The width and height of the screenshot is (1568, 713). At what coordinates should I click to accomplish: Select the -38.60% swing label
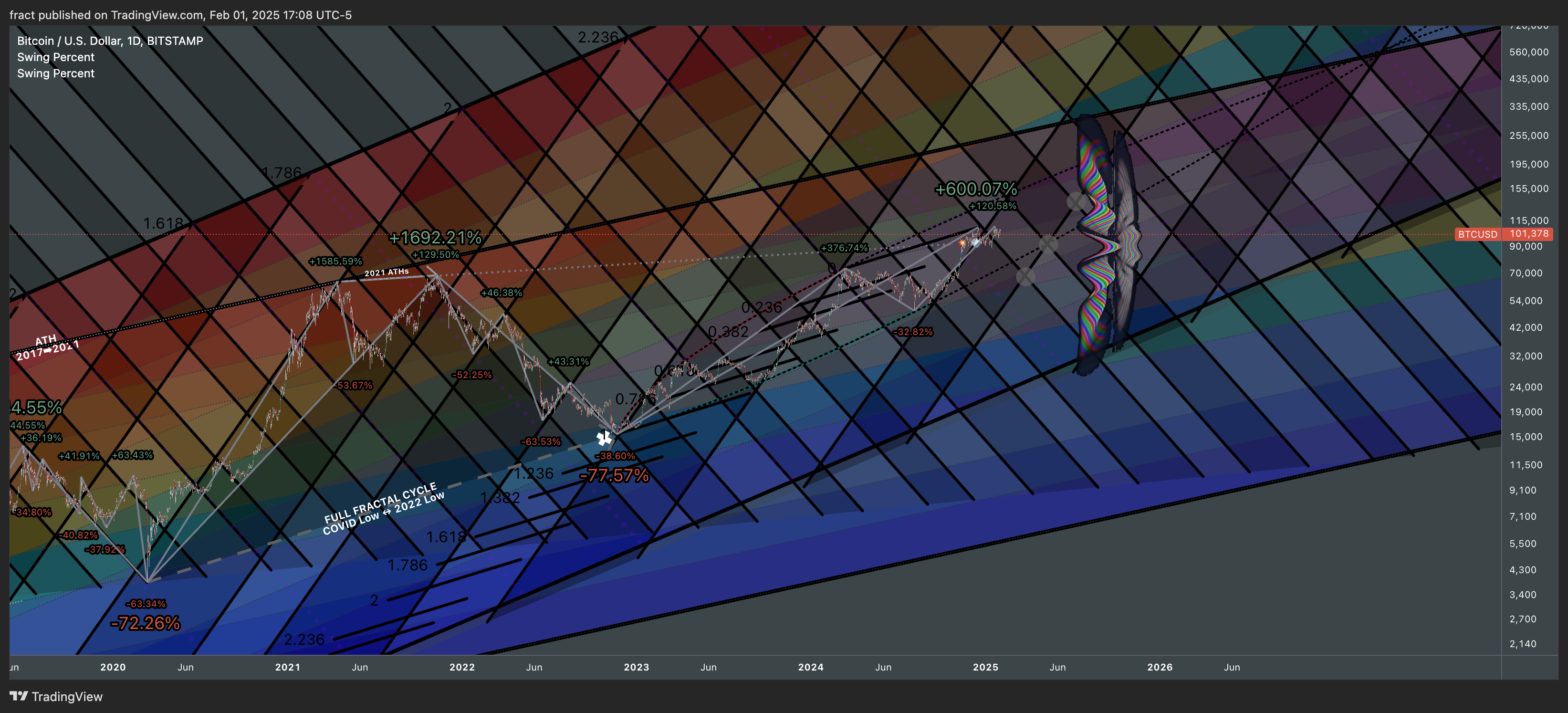tap(615, 456)
